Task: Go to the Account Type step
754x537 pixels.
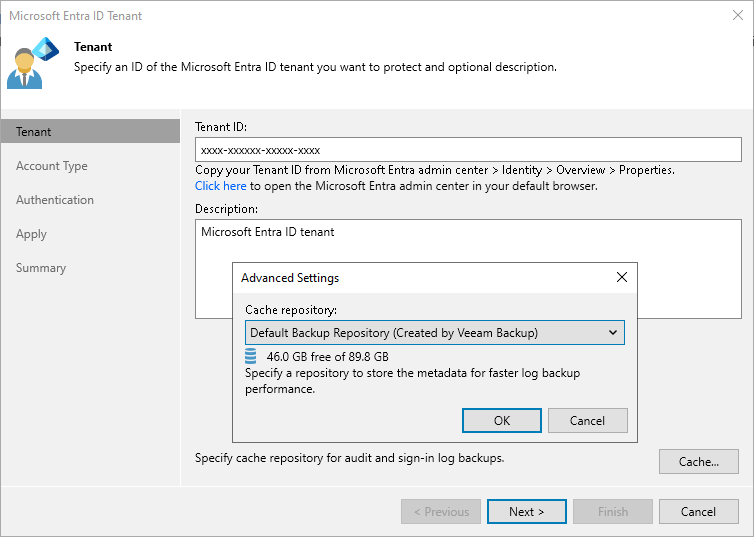Action: tap(51, 166)
